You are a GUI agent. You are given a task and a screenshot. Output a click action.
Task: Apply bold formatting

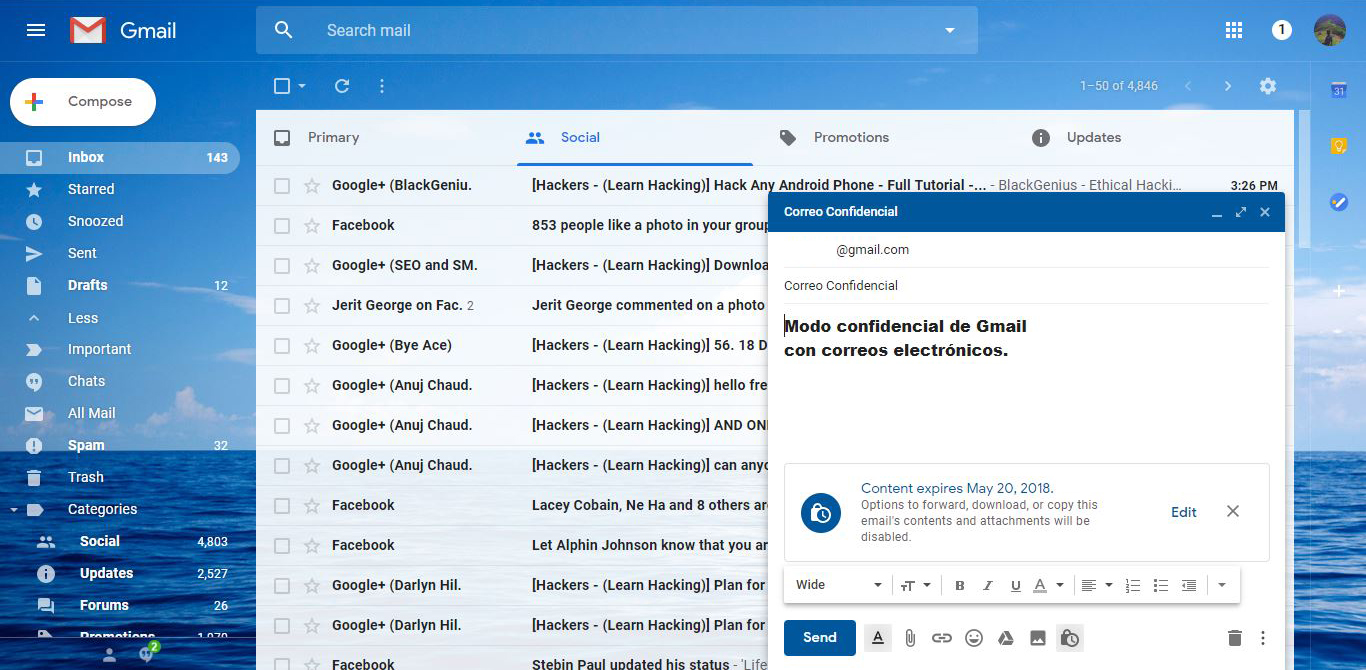click(960, 585)
